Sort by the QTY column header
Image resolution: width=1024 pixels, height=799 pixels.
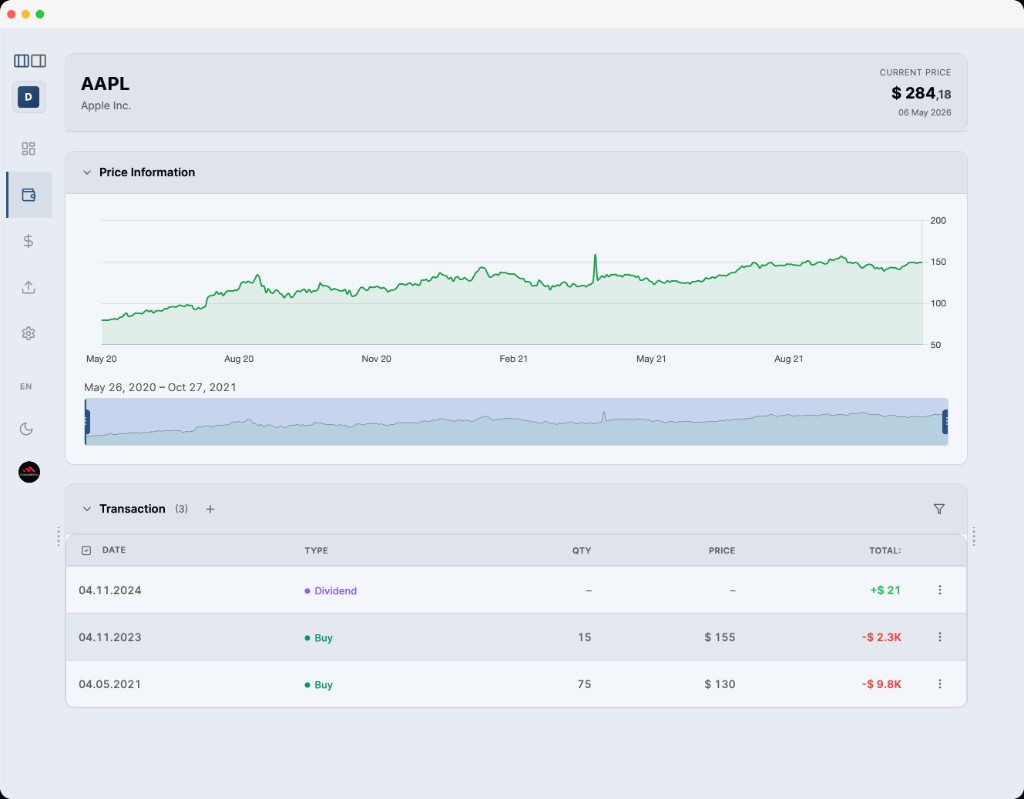(x=582, y=551)
